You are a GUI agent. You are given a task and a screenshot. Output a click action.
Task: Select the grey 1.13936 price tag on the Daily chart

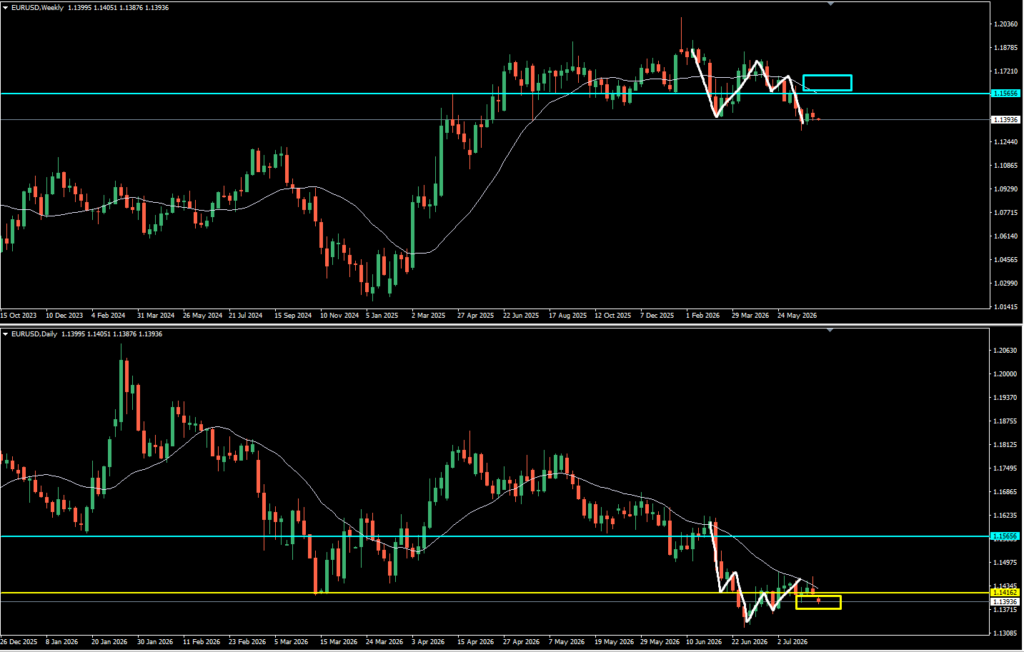1006,601
